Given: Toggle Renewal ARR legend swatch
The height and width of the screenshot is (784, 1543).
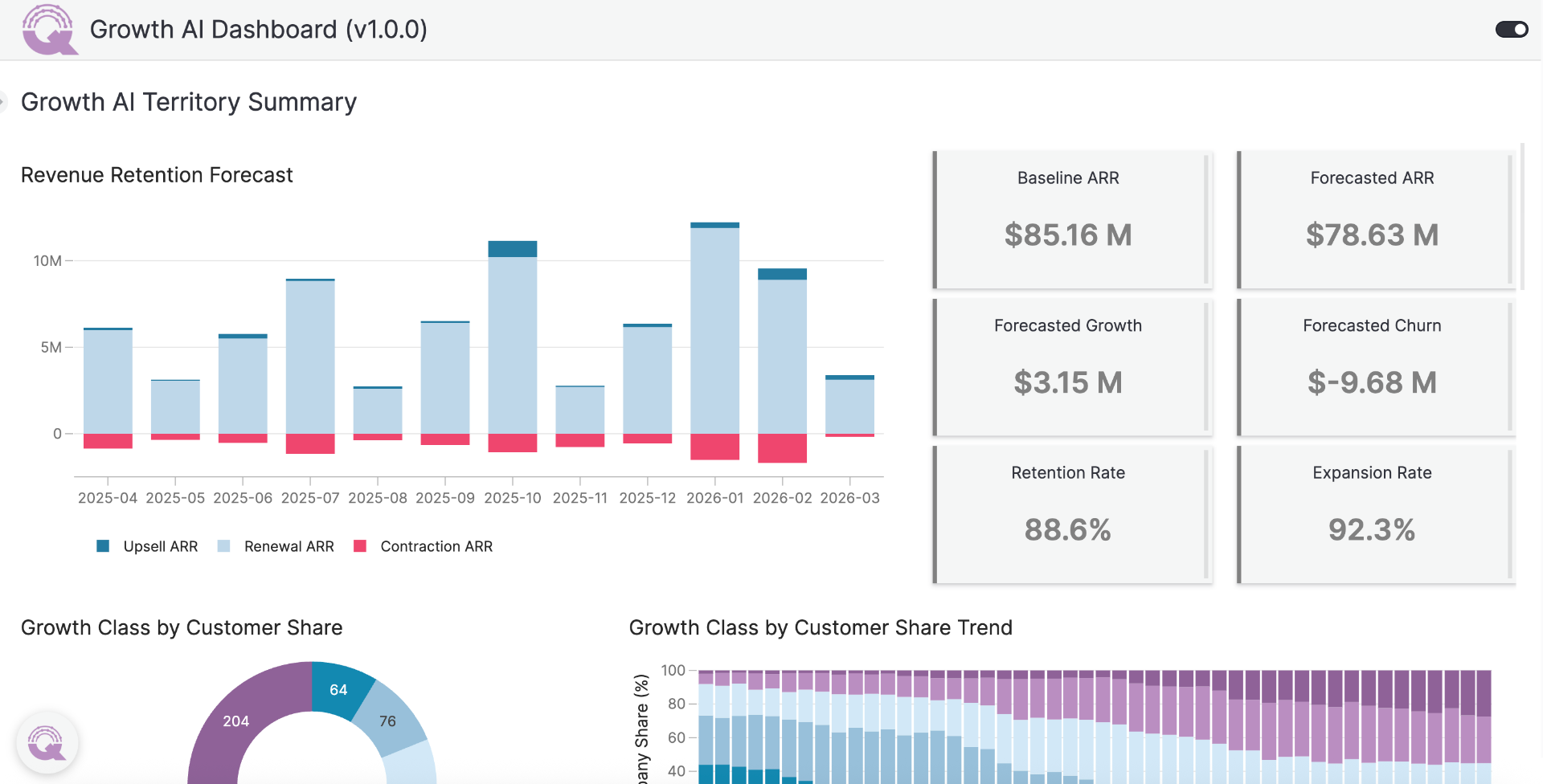Looking at the screenshot, I should click(224, 546).
